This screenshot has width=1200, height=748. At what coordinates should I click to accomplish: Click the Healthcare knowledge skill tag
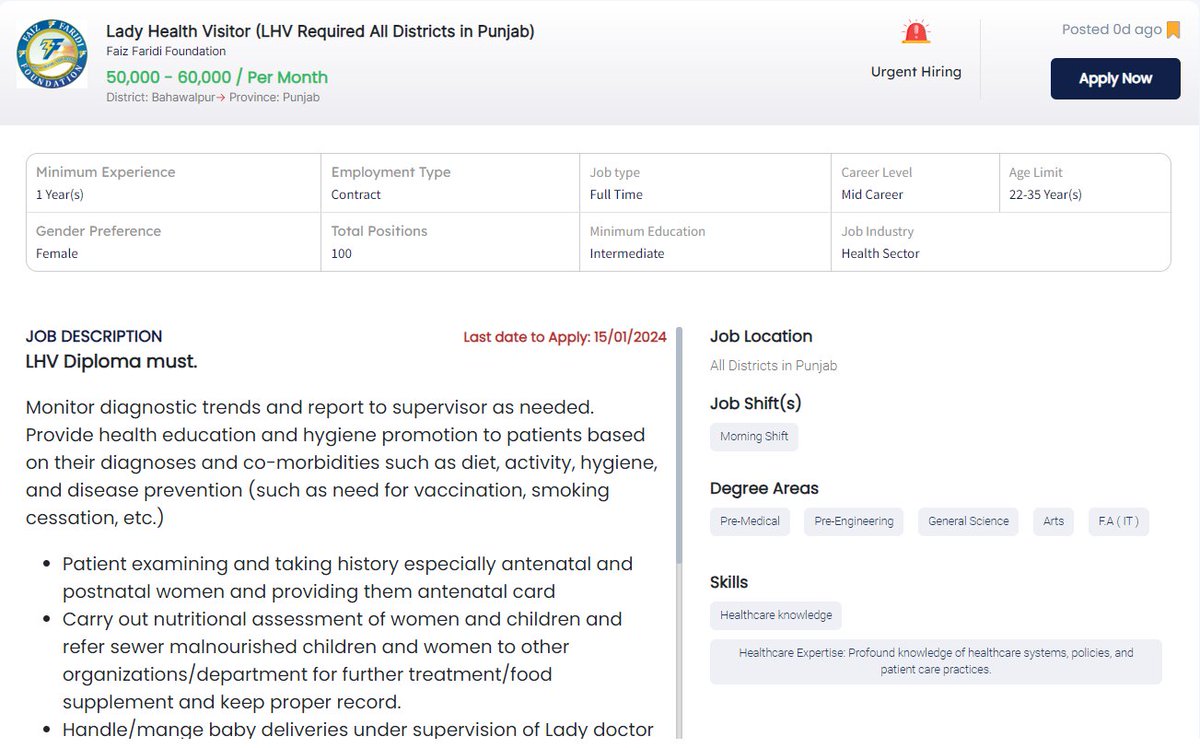point(776,615)
